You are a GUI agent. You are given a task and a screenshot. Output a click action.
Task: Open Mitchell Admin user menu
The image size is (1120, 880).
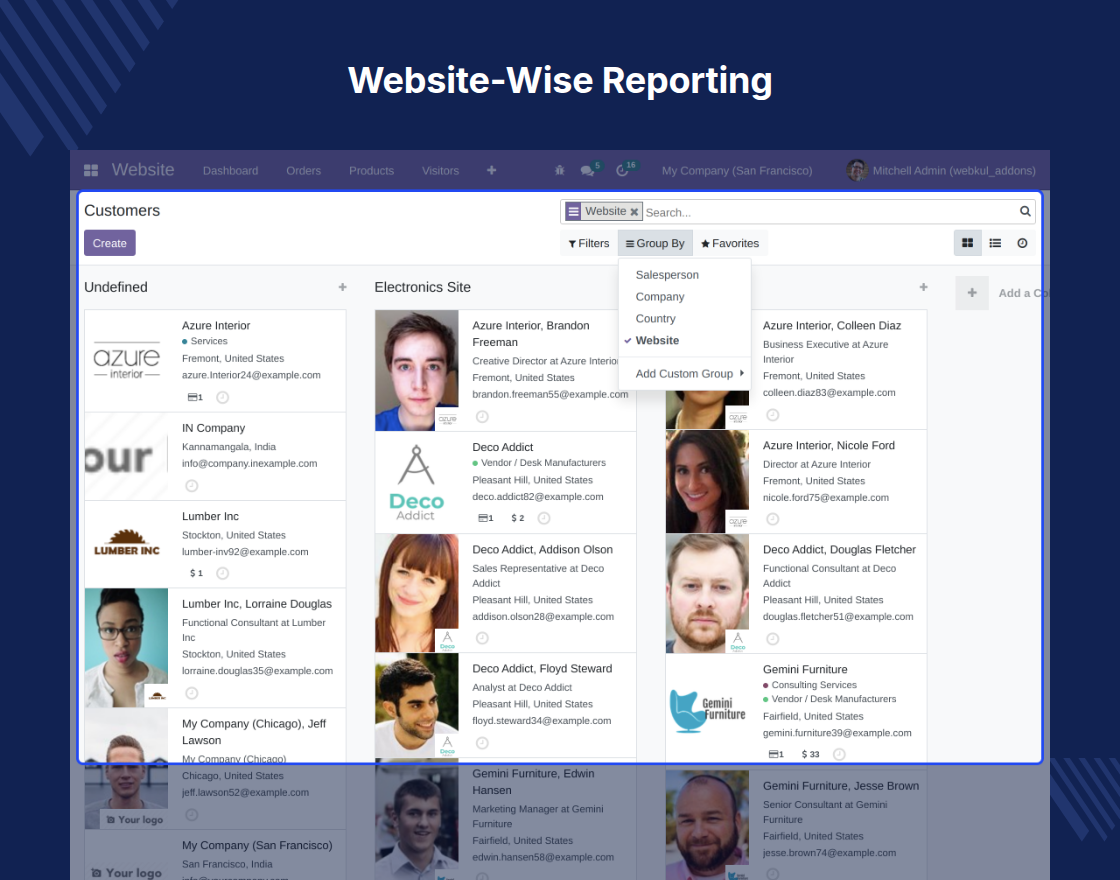click(941, 170)
